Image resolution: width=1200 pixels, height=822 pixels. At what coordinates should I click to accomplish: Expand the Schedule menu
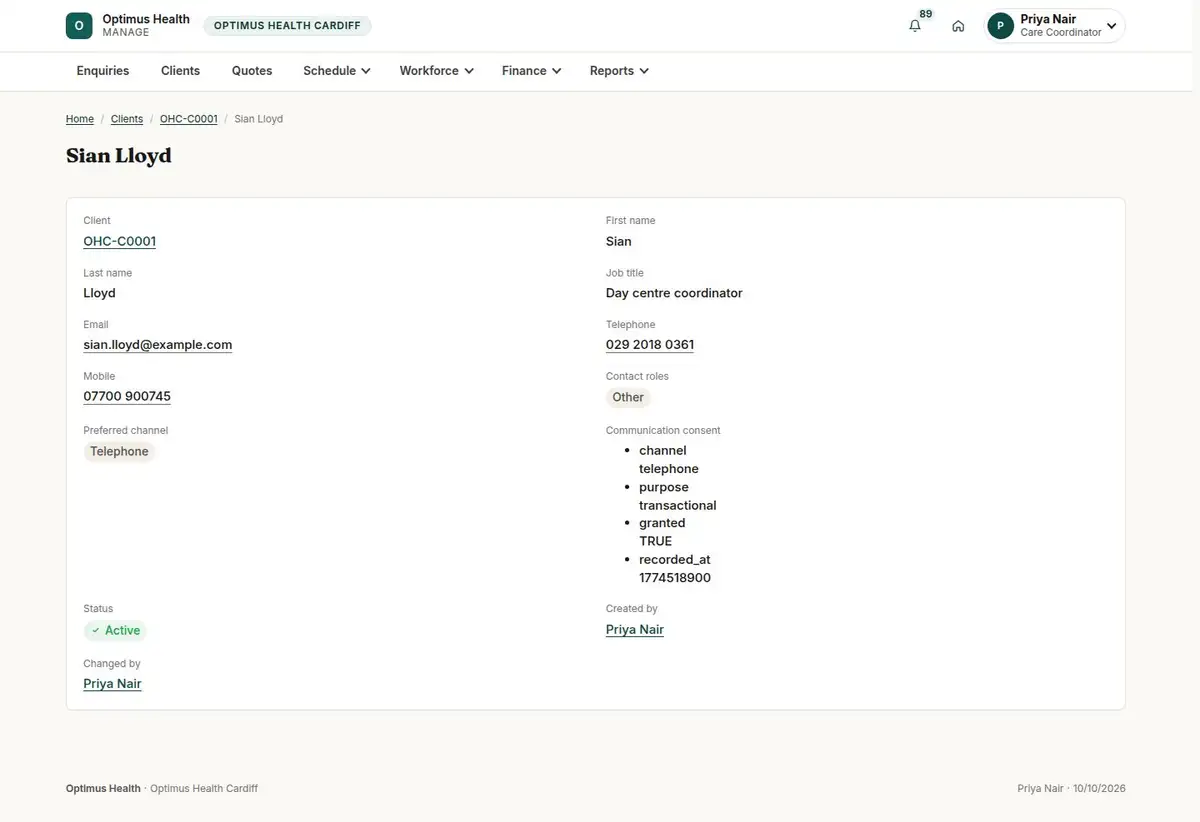click(337, 71)
